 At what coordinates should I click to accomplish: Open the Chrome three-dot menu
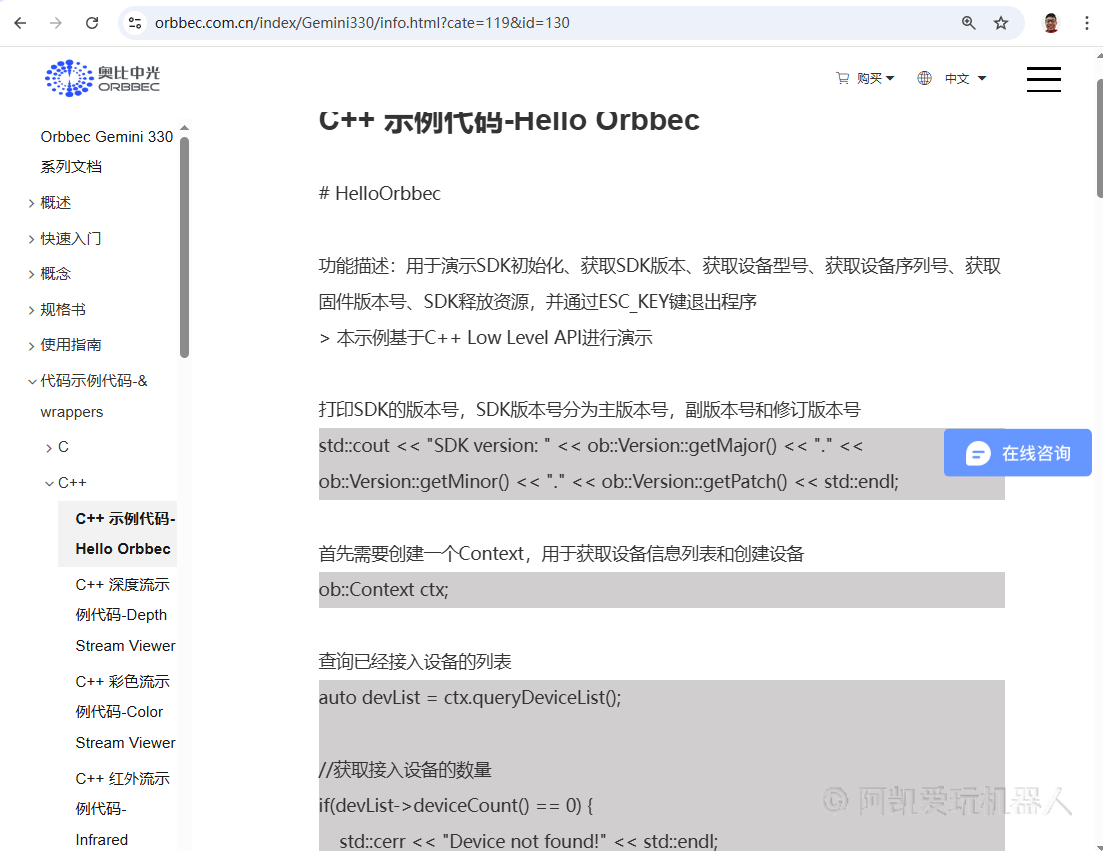point(1087,23)
